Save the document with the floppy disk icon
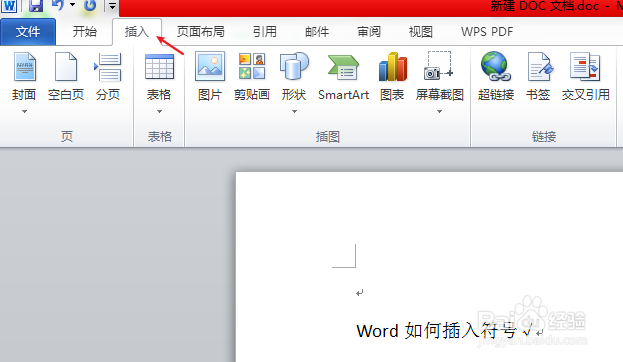 [x=36, y=5]
